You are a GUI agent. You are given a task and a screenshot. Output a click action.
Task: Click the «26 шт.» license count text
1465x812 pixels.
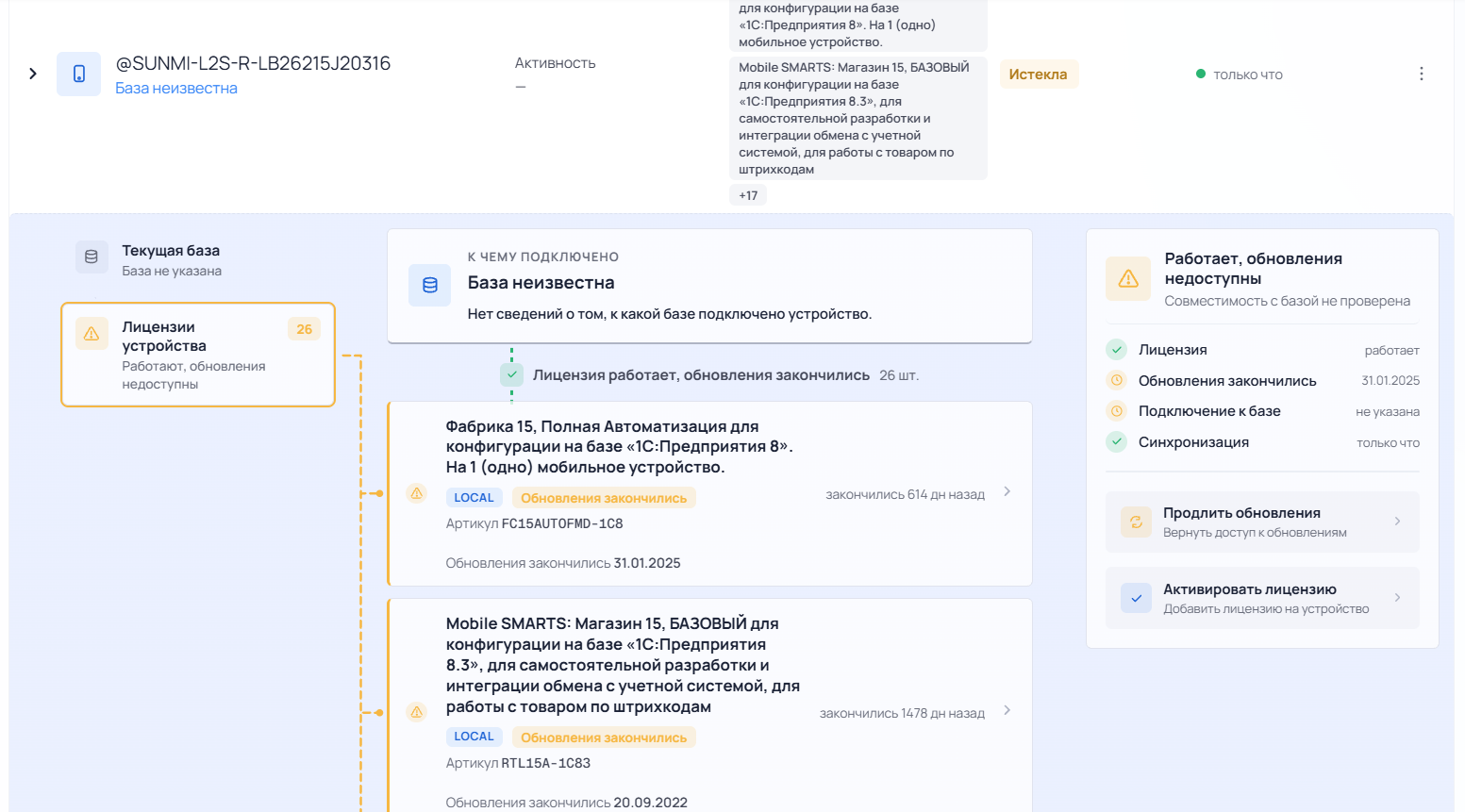(899, 375)
